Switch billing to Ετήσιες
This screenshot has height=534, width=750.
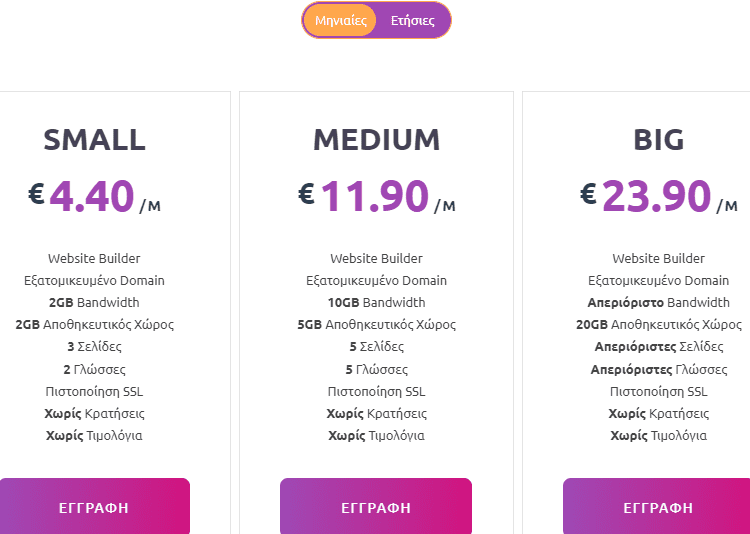click(x=412, y=21)
